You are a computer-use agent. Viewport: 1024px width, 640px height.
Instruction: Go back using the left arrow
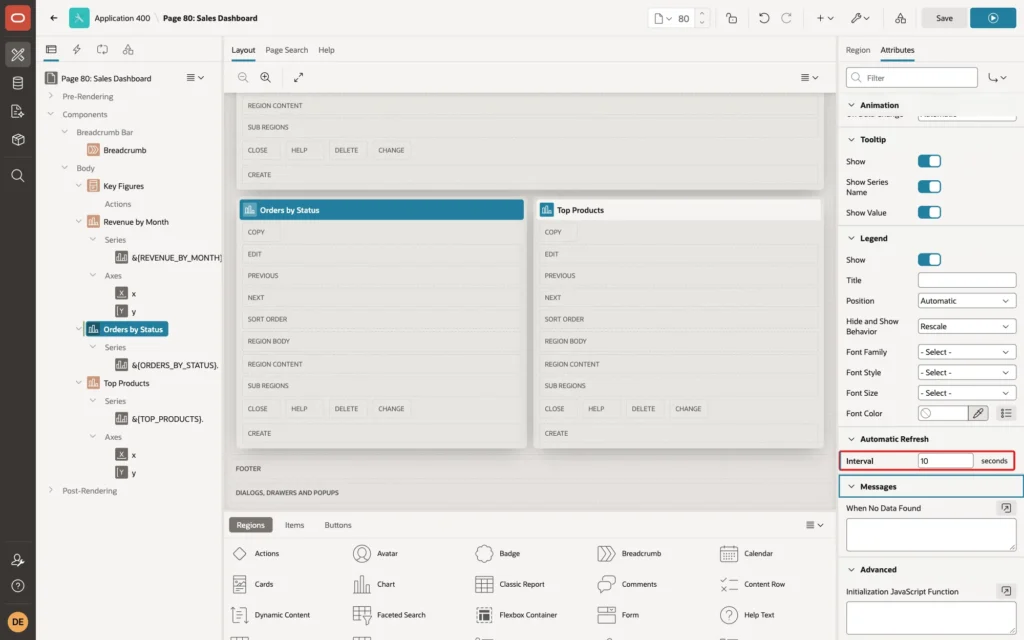coord(54,18)
